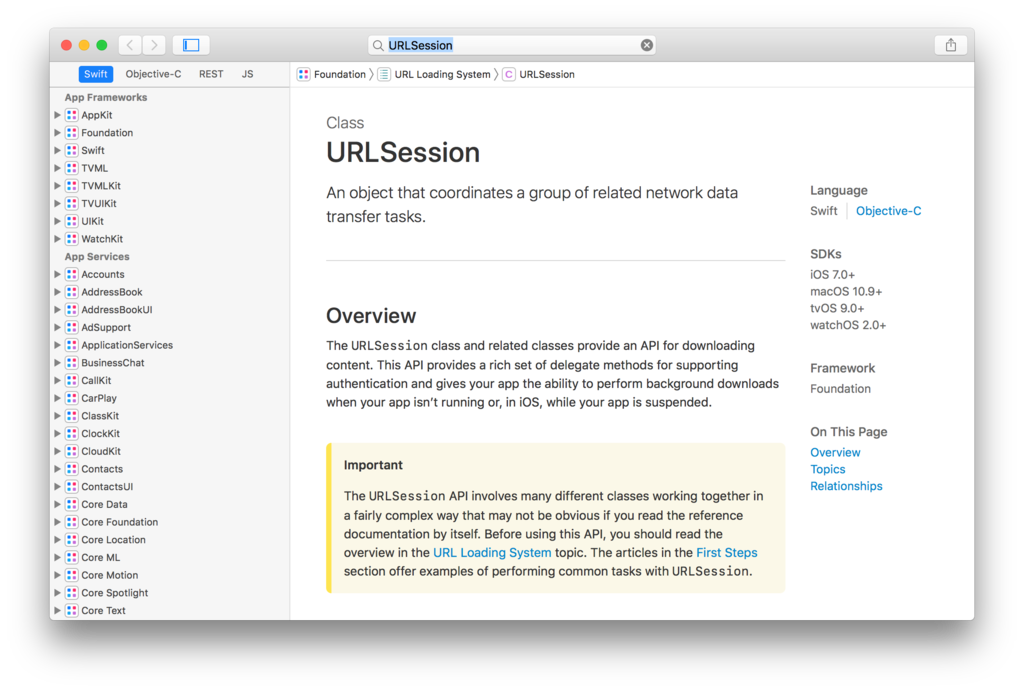Expand the WatchKit disclosure triangle
Viewport: 1024px width, 691px height.
coord(57,238)
